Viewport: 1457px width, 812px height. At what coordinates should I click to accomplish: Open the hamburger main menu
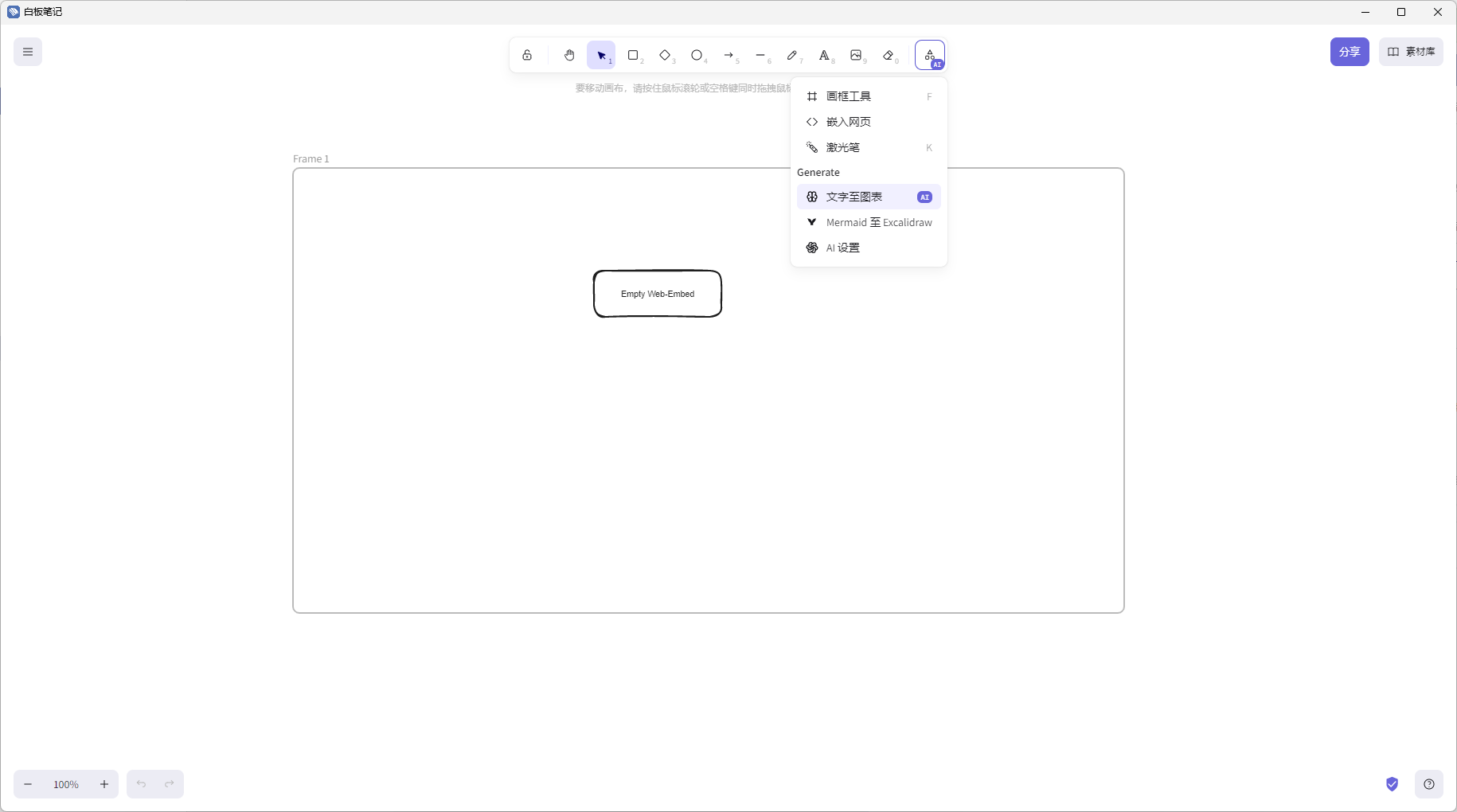pos(28,53)
